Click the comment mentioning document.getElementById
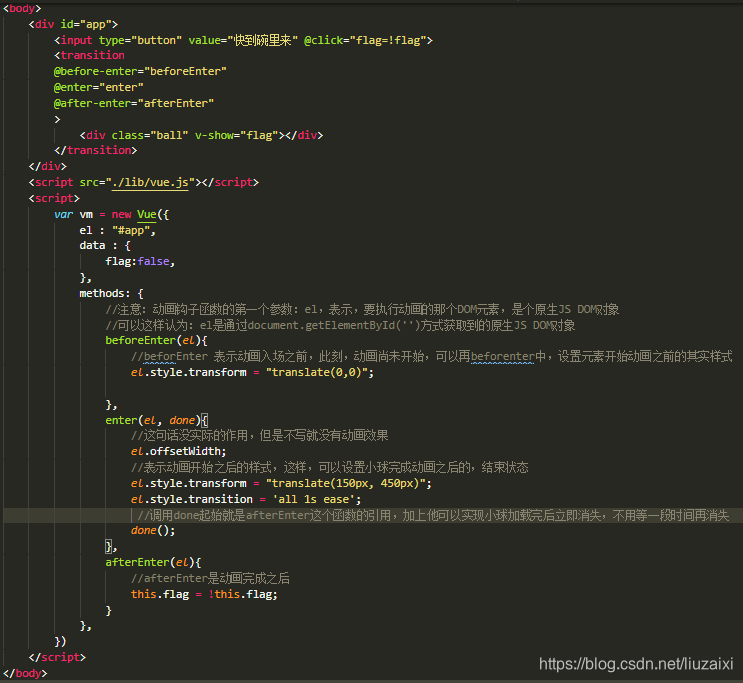Screen dimensions: 743x683 [x=340, y=326]
